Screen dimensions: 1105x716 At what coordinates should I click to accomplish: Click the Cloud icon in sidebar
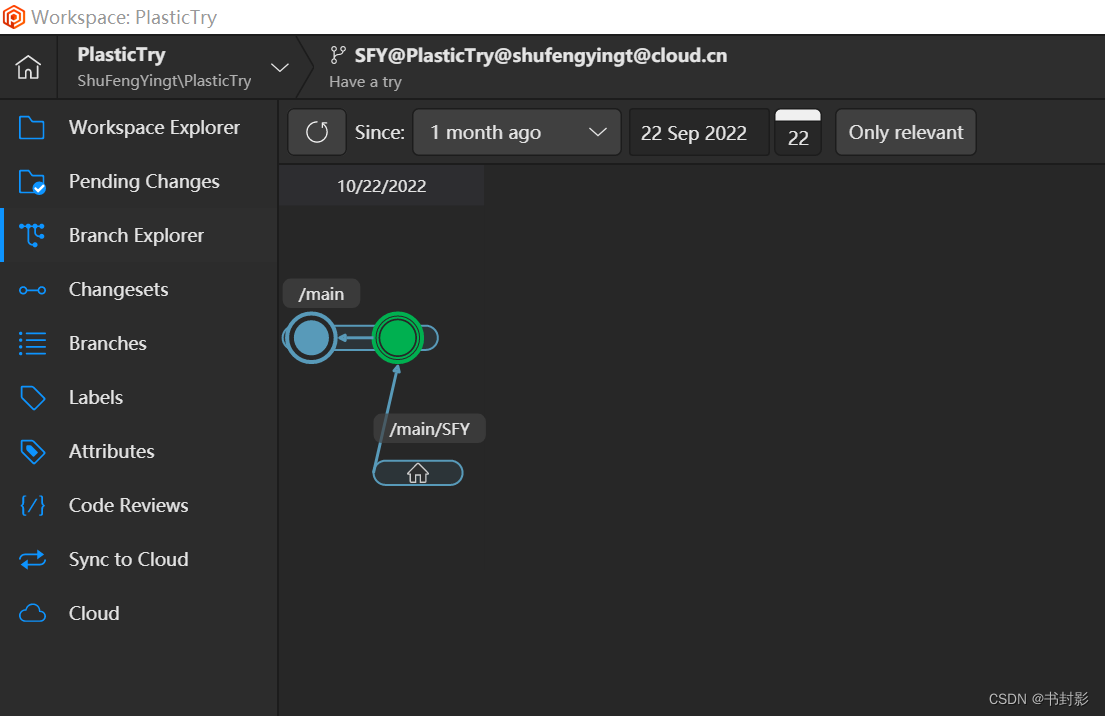[32, 613]
